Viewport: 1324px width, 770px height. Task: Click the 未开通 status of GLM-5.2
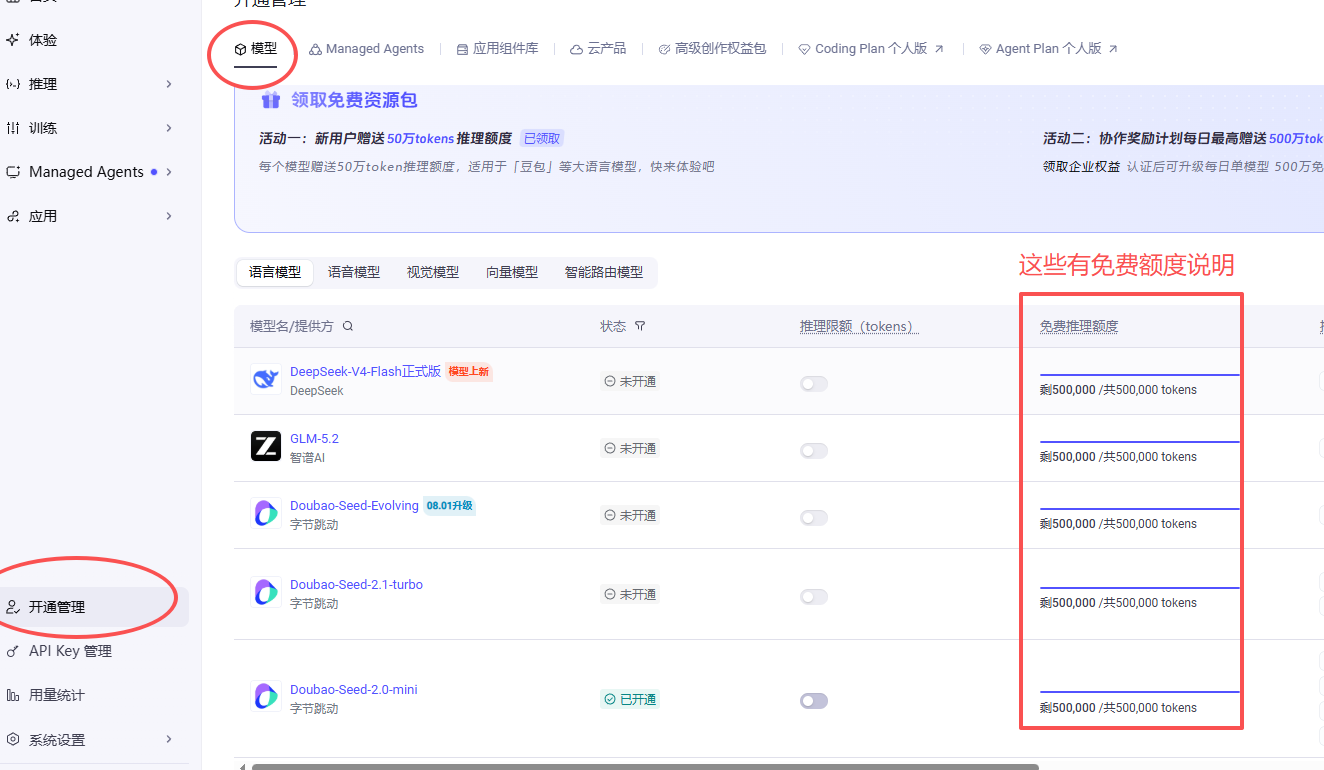coord(630,448)
